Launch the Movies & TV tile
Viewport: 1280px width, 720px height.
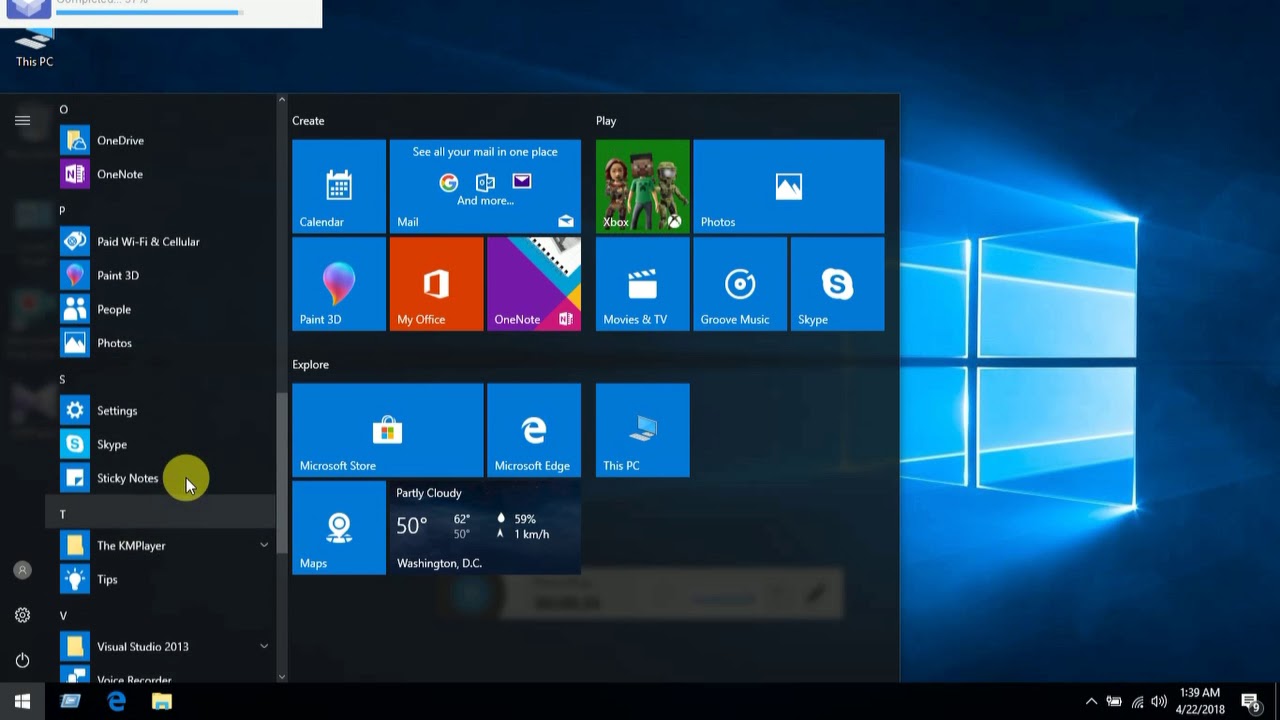[x=642, y=284]
